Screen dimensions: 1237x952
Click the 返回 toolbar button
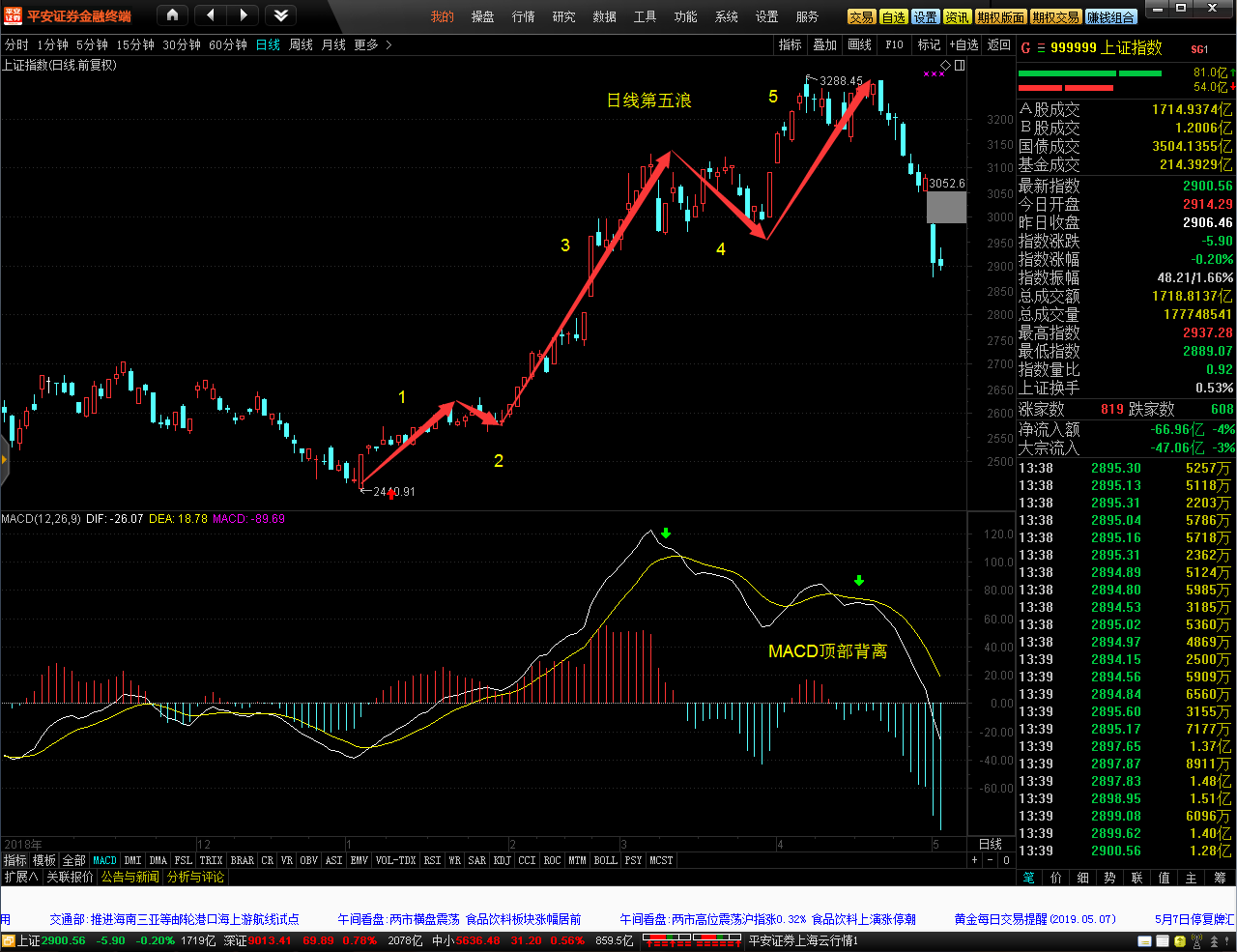pyautogui.click(x=998, y=45)
